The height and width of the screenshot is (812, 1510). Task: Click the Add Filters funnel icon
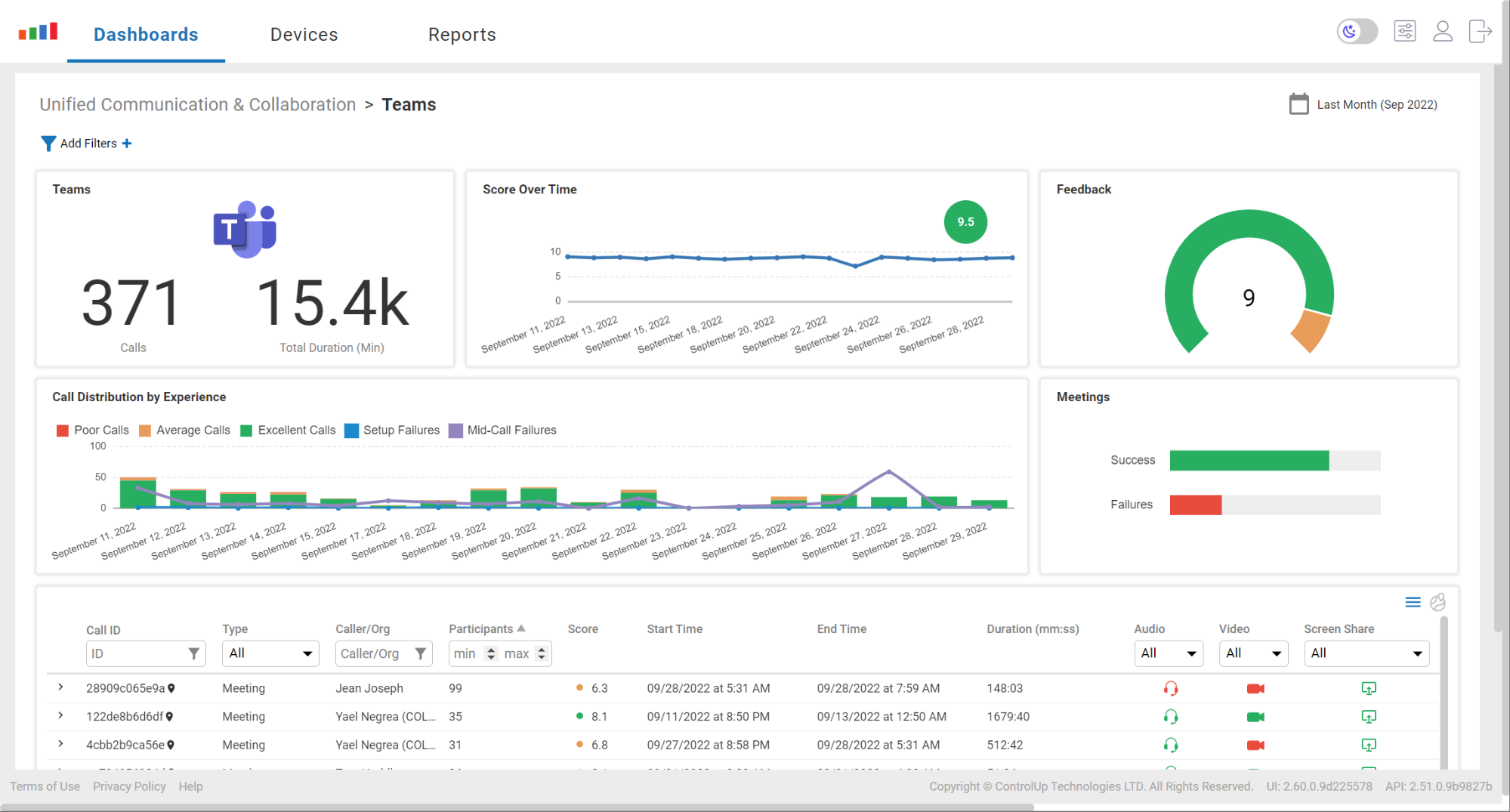48,144
